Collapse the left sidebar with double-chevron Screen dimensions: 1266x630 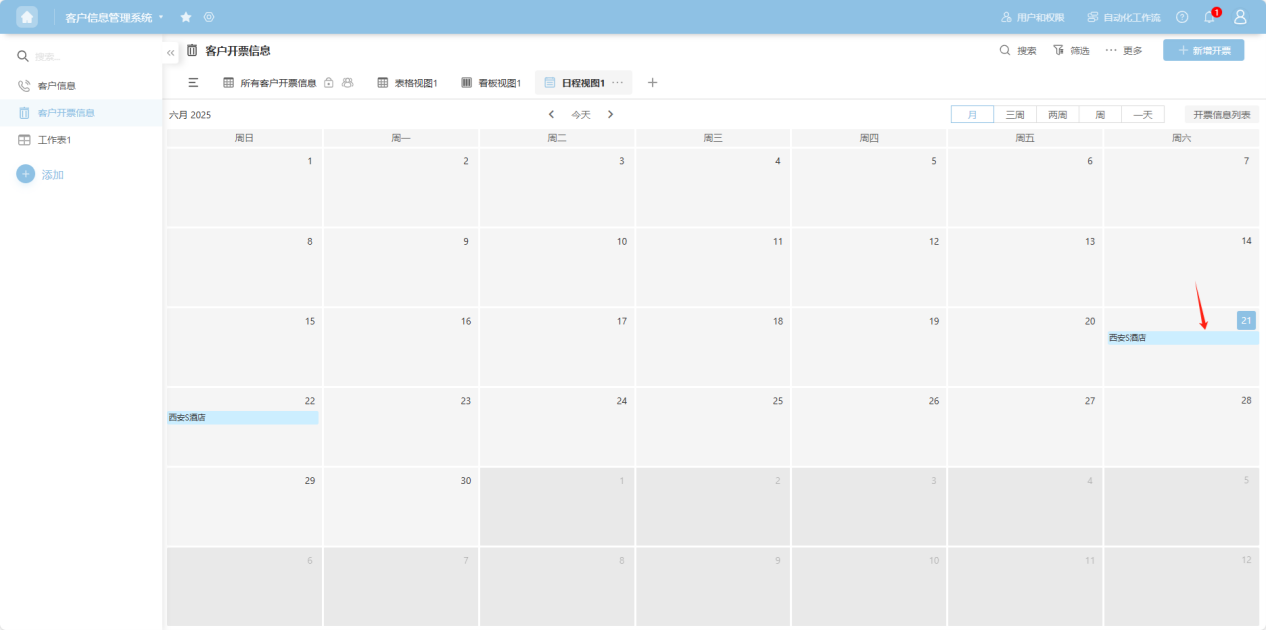(x=171, y=52)
